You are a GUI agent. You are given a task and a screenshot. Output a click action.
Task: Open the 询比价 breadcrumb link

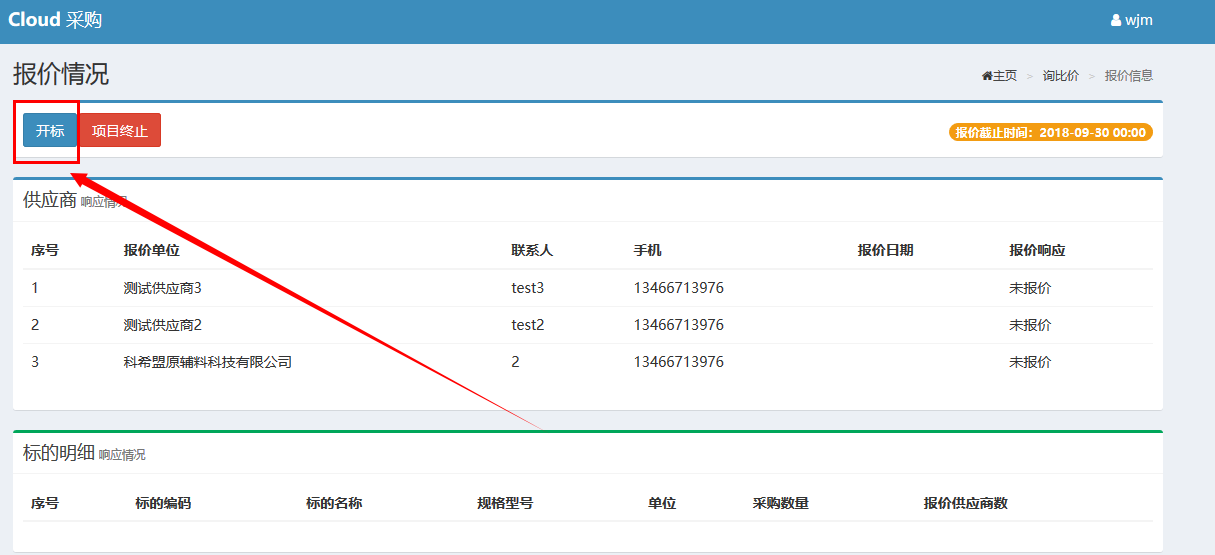tap(1060, 76)
